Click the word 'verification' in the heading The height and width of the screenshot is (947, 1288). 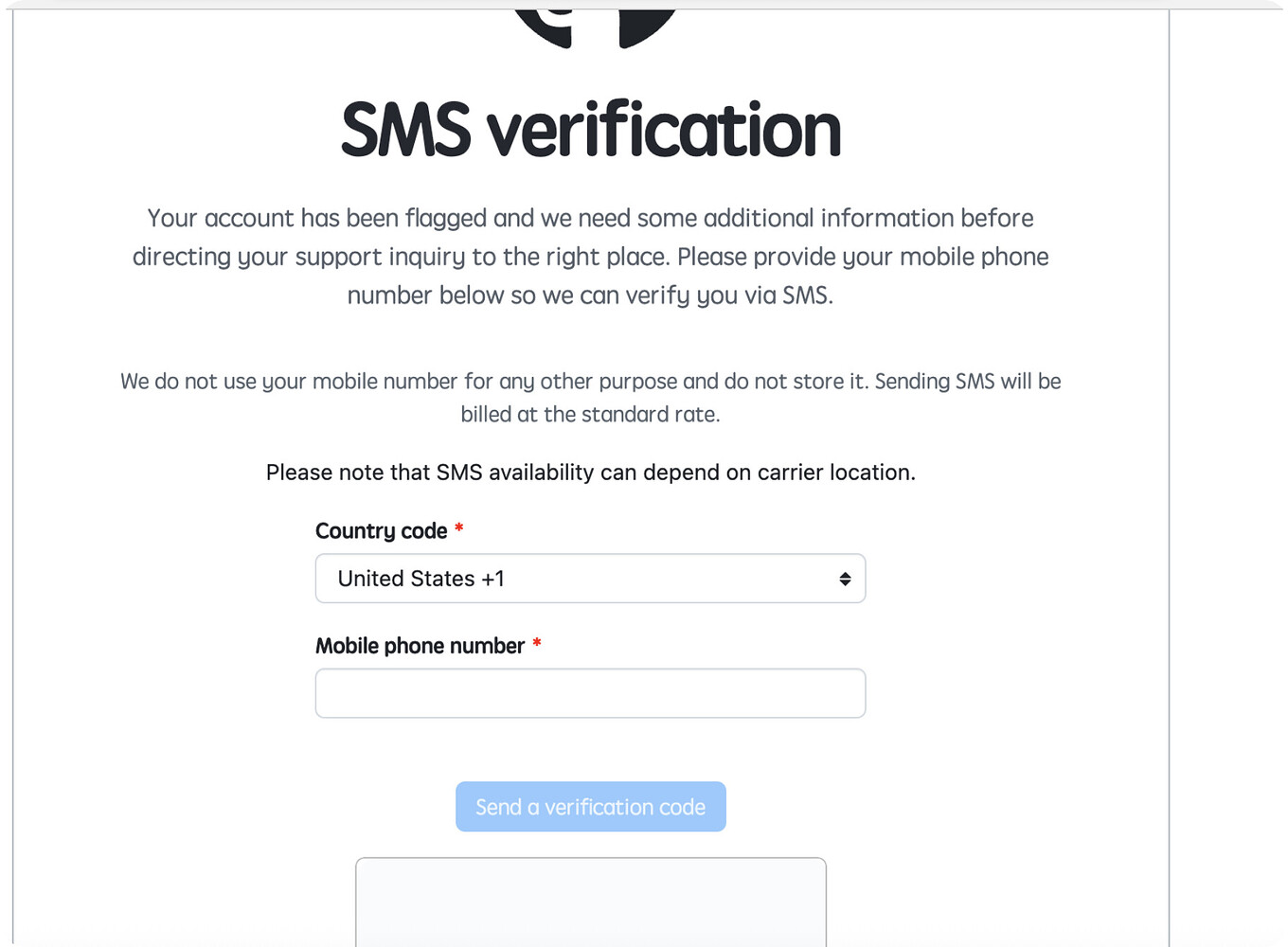click(x=664, y=130)
